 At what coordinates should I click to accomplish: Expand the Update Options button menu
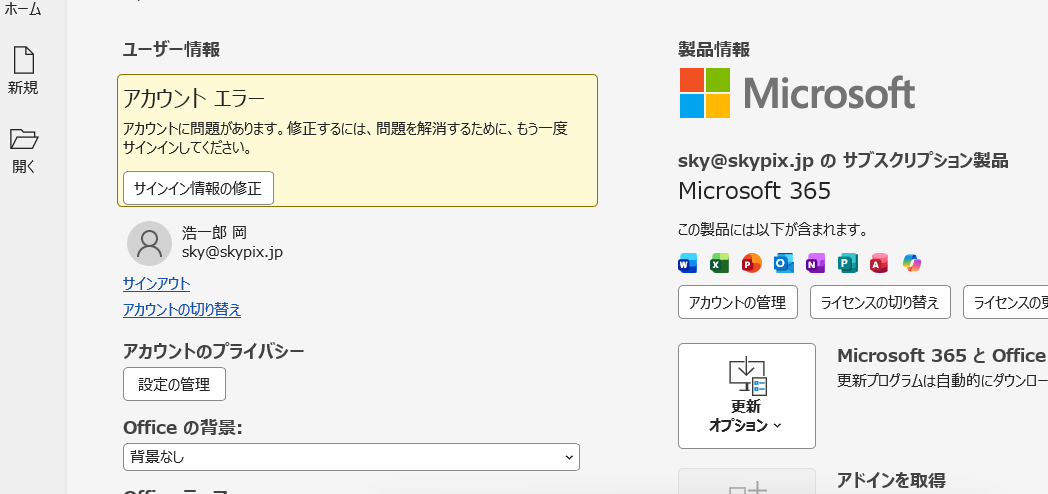coord(747,396)
